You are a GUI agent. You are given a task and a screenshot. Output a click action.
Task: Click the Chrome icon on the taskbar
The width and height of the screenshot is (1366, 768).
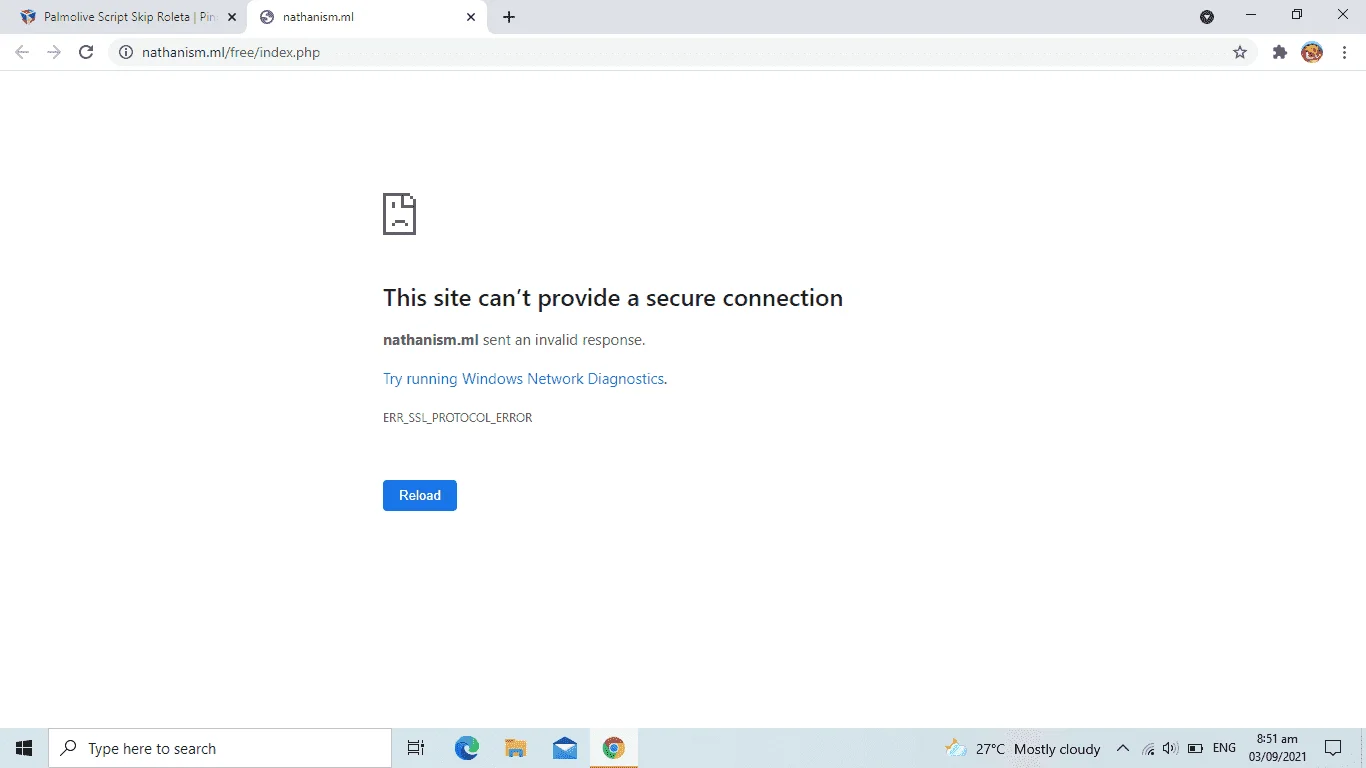click(x=613, y=748)
